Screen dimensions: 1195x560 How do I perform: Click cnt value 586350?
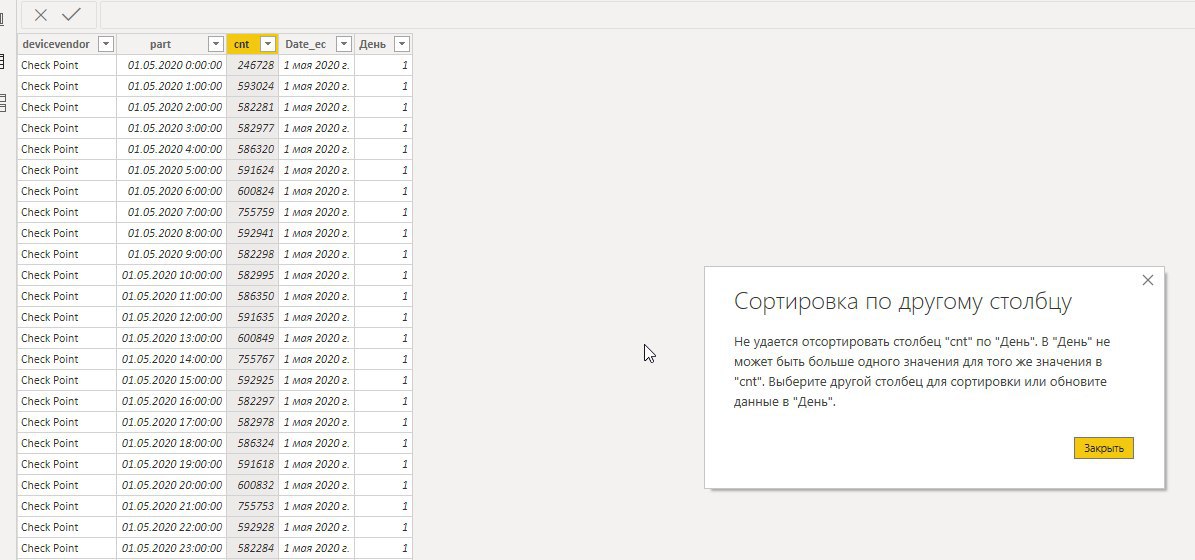pyautogui.click(x=252, y=296)
